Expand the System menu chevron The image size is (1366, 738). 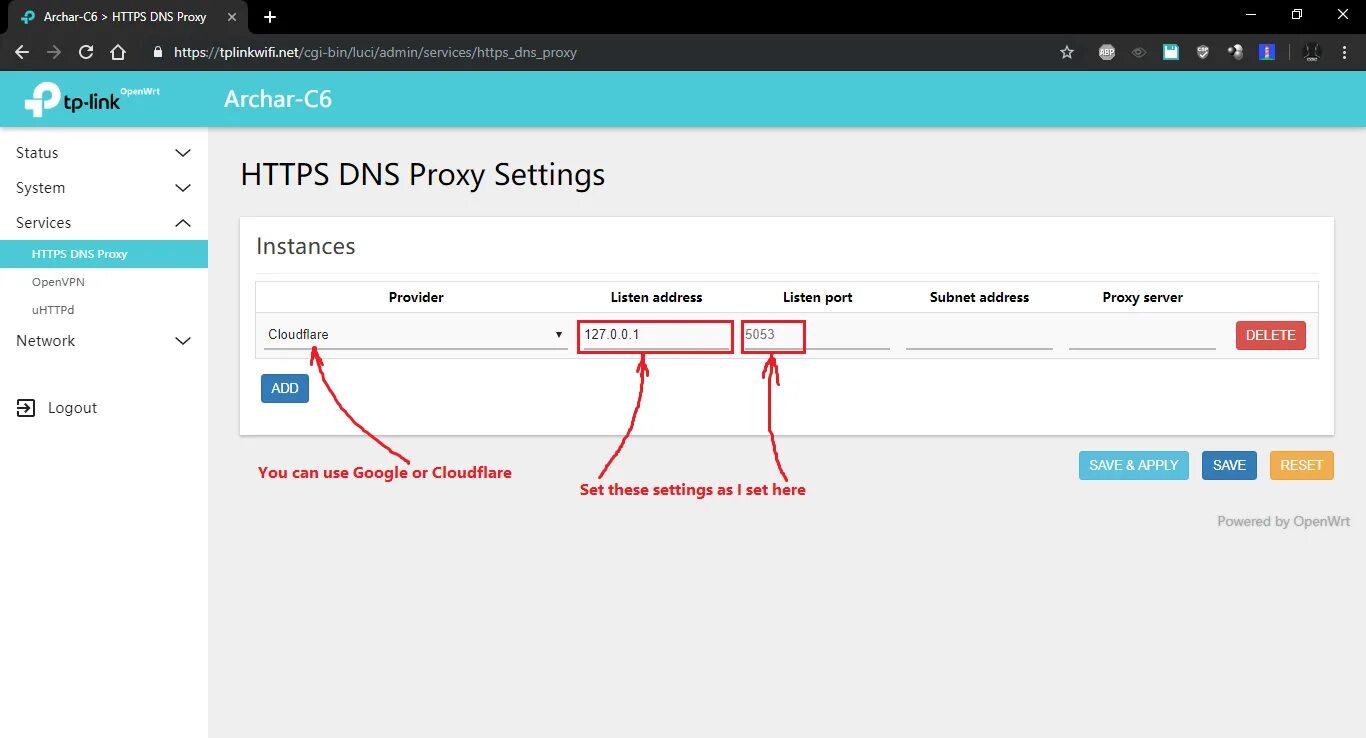coord(183,188)
